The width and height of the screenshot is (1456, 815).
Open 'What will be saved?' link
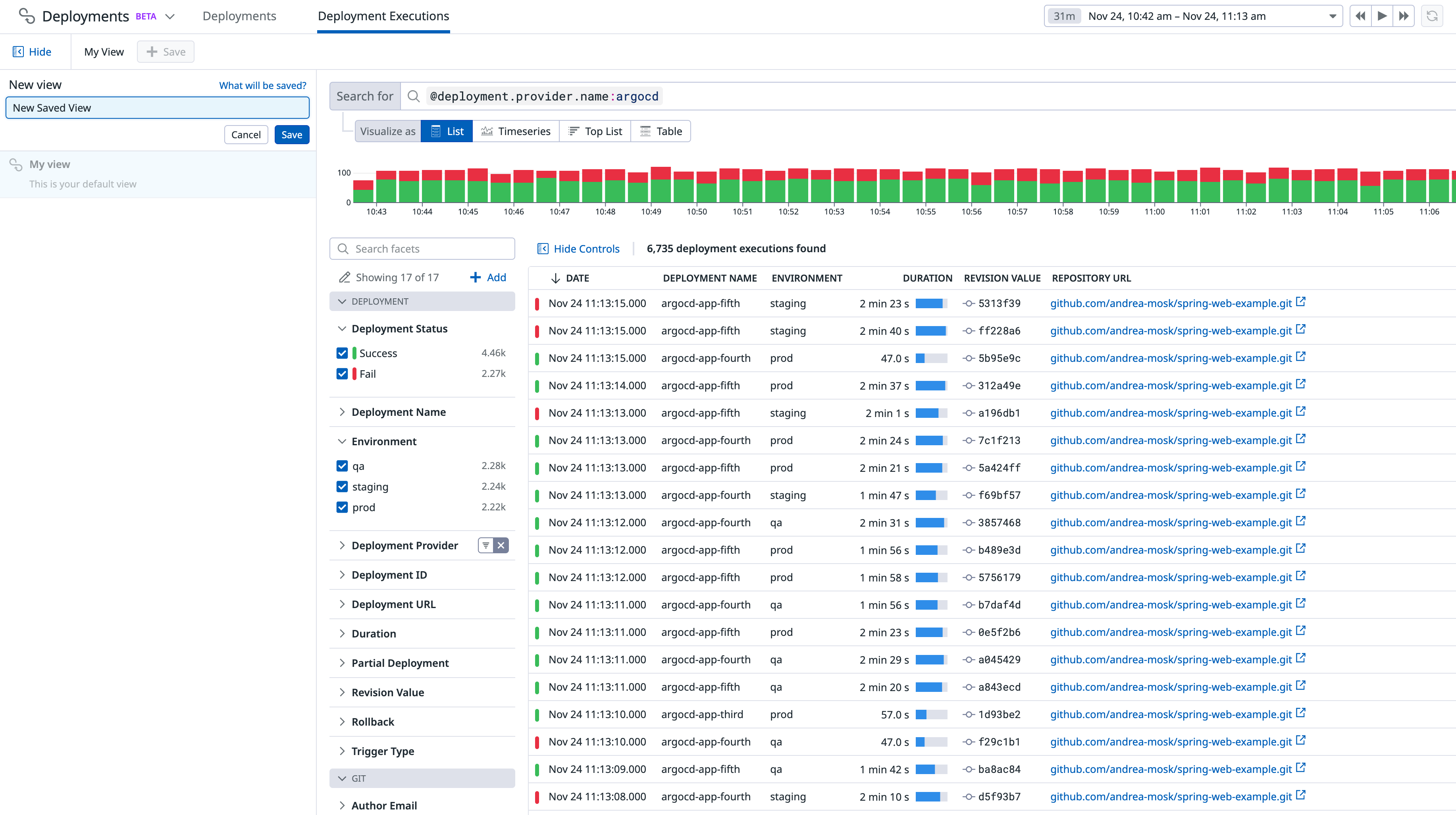coord(263,85)
